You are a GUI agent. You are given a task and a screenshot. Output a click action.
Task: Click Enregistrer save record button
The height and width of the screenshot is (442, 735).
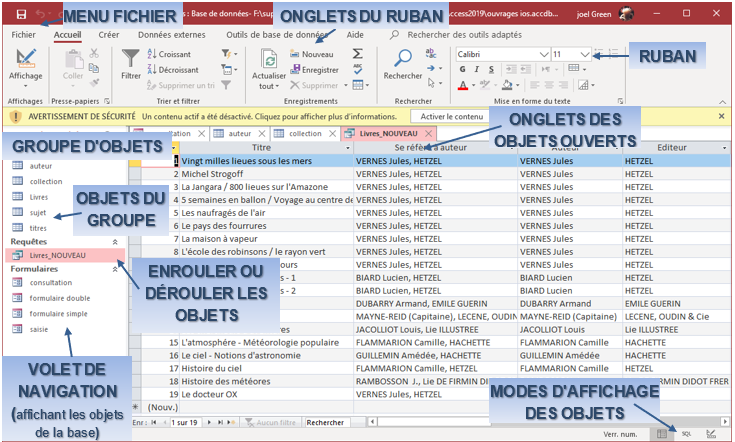coord(314,69)
